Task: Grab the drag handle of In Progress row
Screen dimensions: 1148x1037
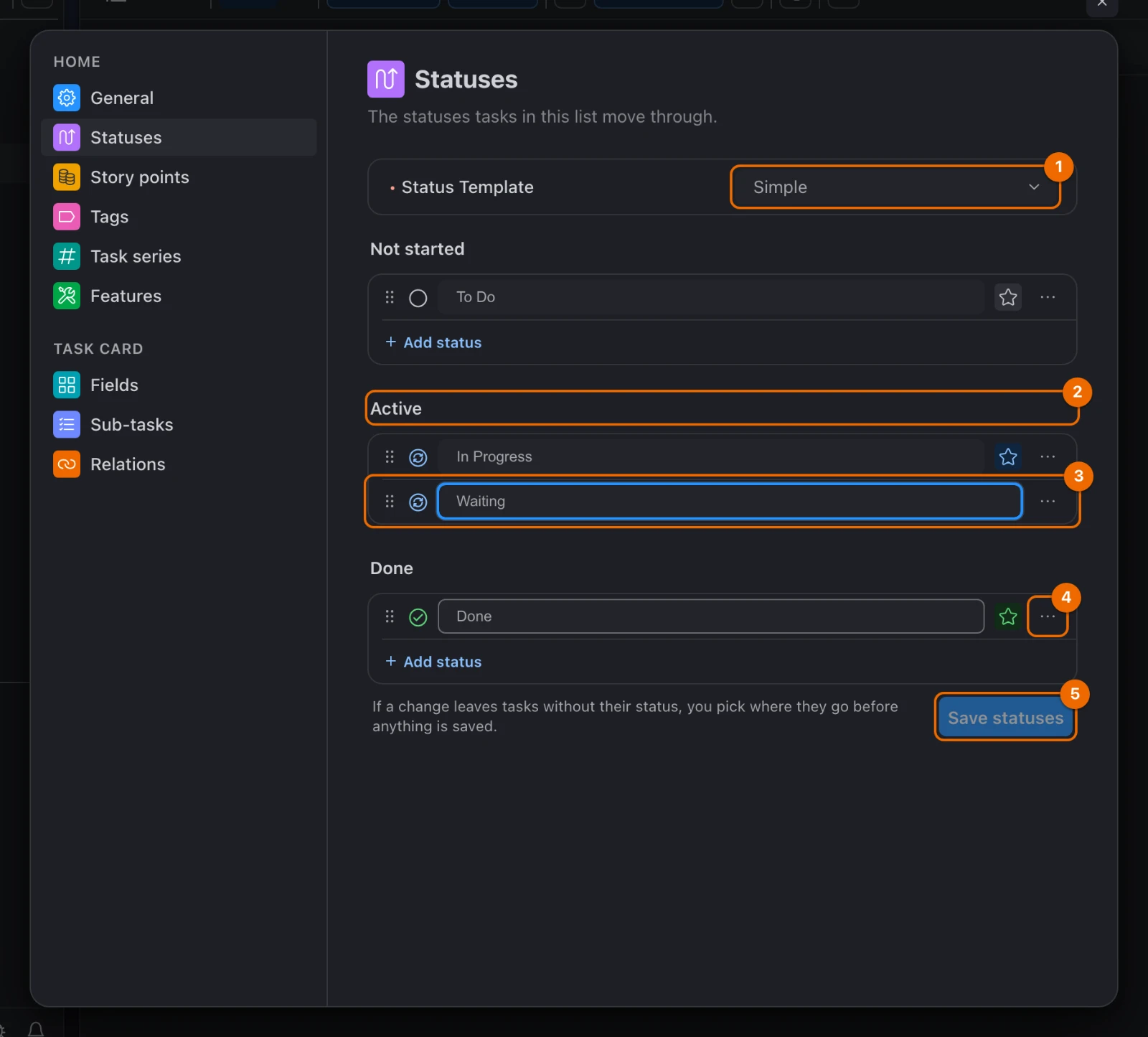Action: [390, 456]
